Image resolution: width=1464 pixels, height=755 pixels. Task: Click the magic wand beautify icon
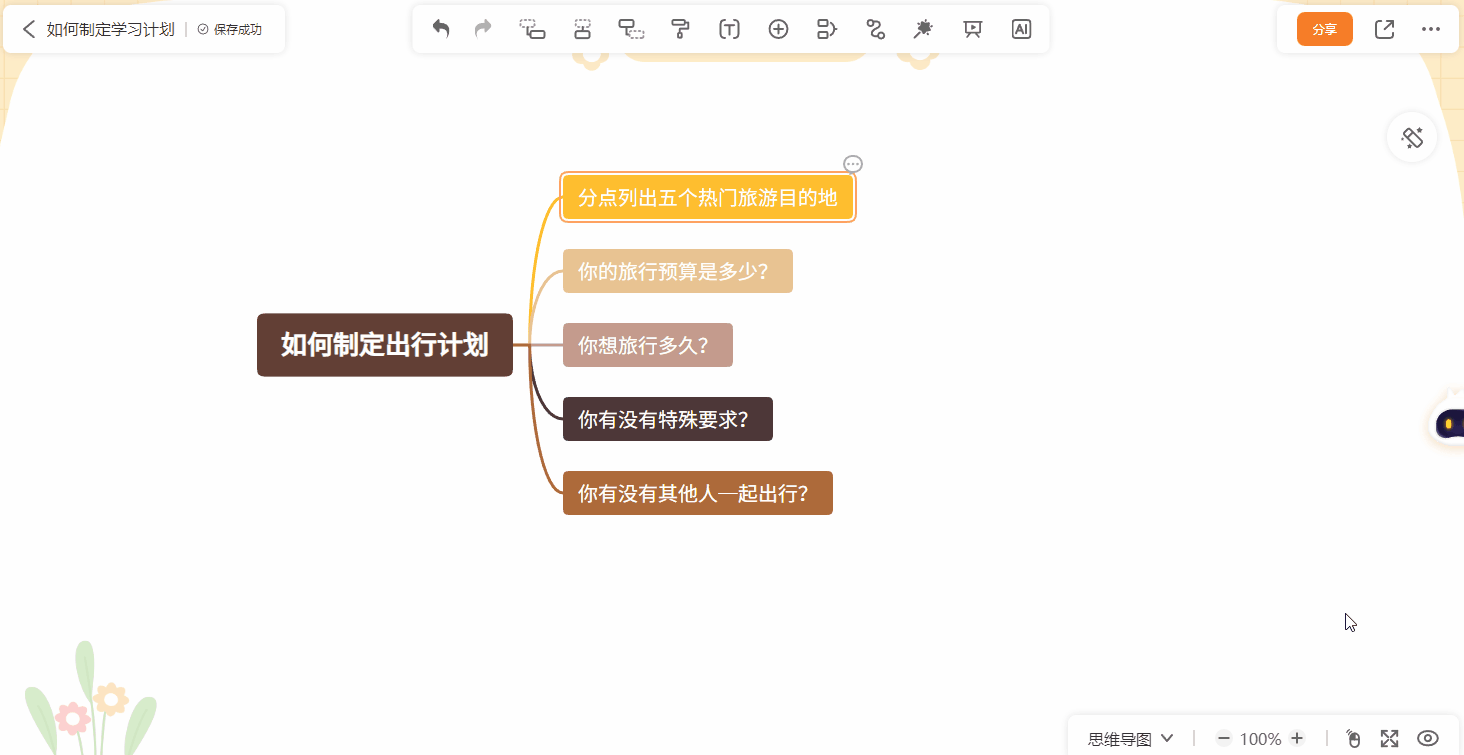(923, 29)
